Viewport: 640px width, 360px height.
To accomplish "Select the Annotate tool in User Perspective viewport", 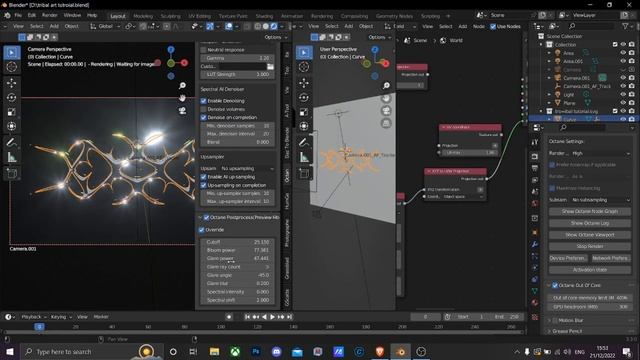I will (x=304, y=142).
